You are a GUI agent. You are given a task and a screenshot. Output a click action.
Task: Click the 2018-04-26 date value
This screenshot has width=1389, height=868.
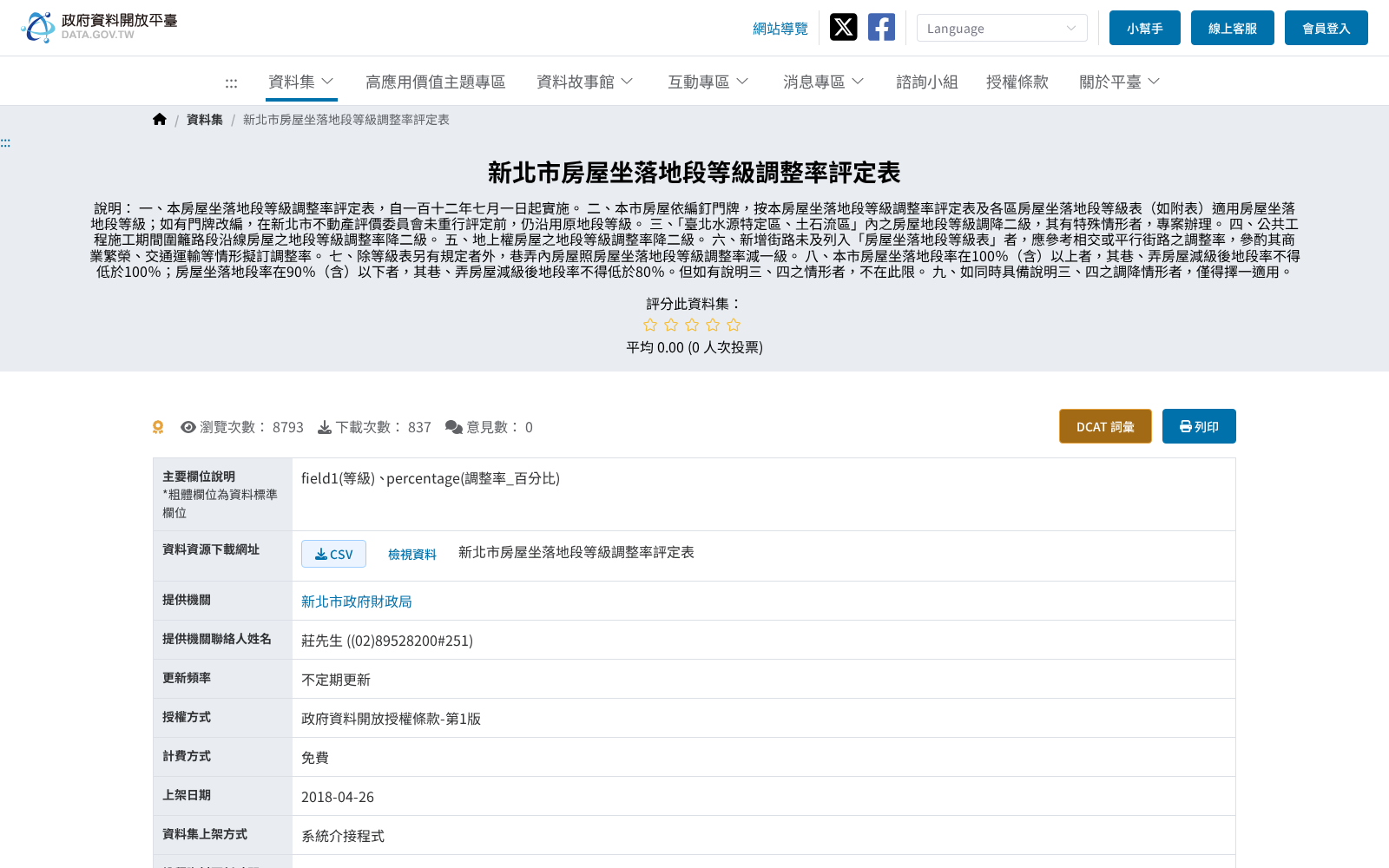[x=338, y=797]
